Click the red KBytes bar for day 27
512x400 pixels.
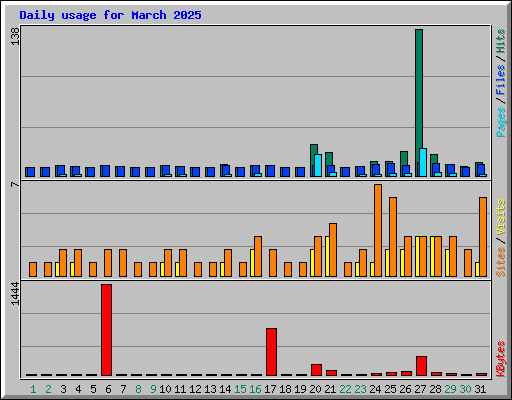click(x=421, y=366)
